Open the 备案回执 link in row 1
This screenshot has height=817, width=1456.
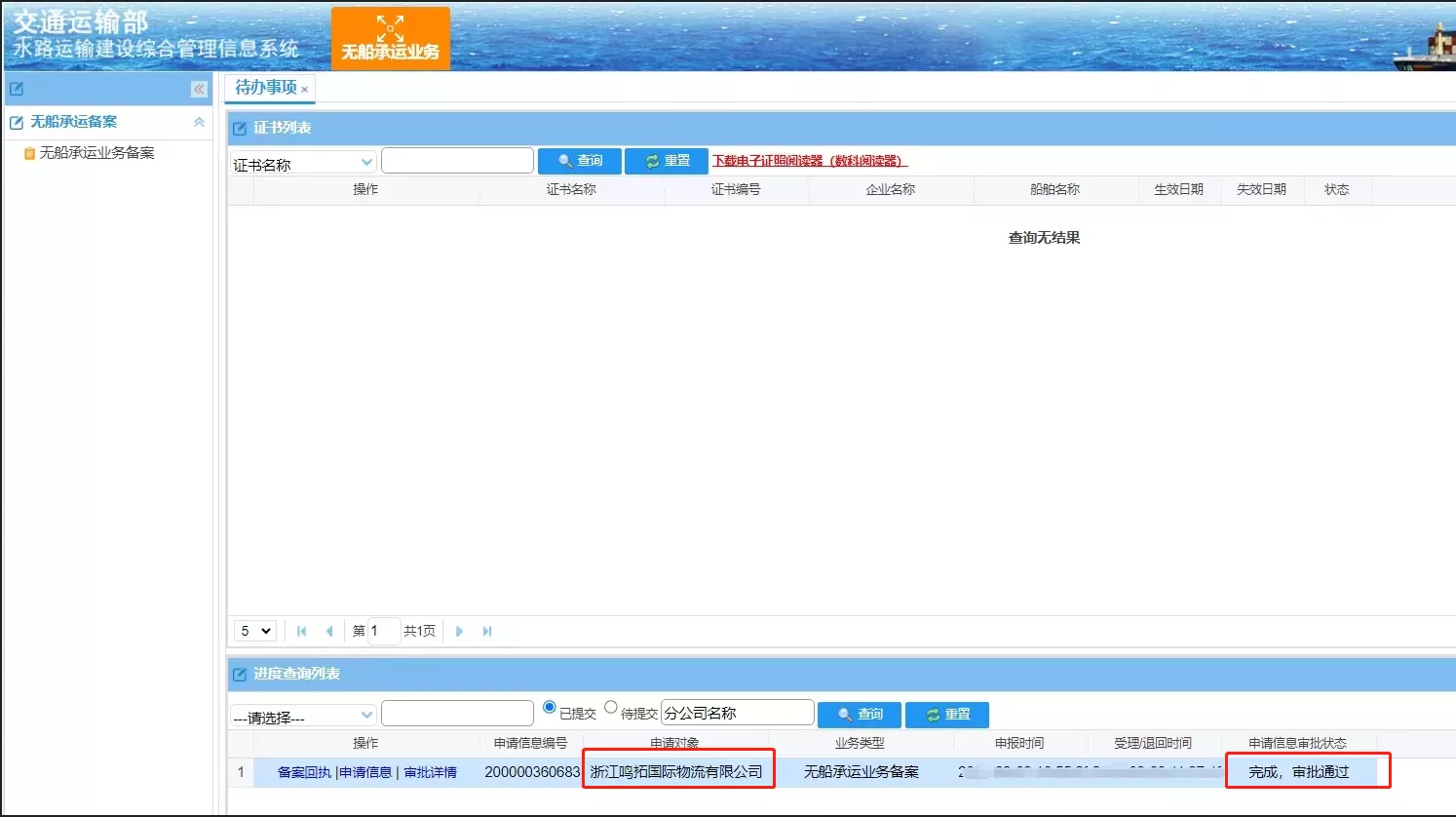(304, 772)
